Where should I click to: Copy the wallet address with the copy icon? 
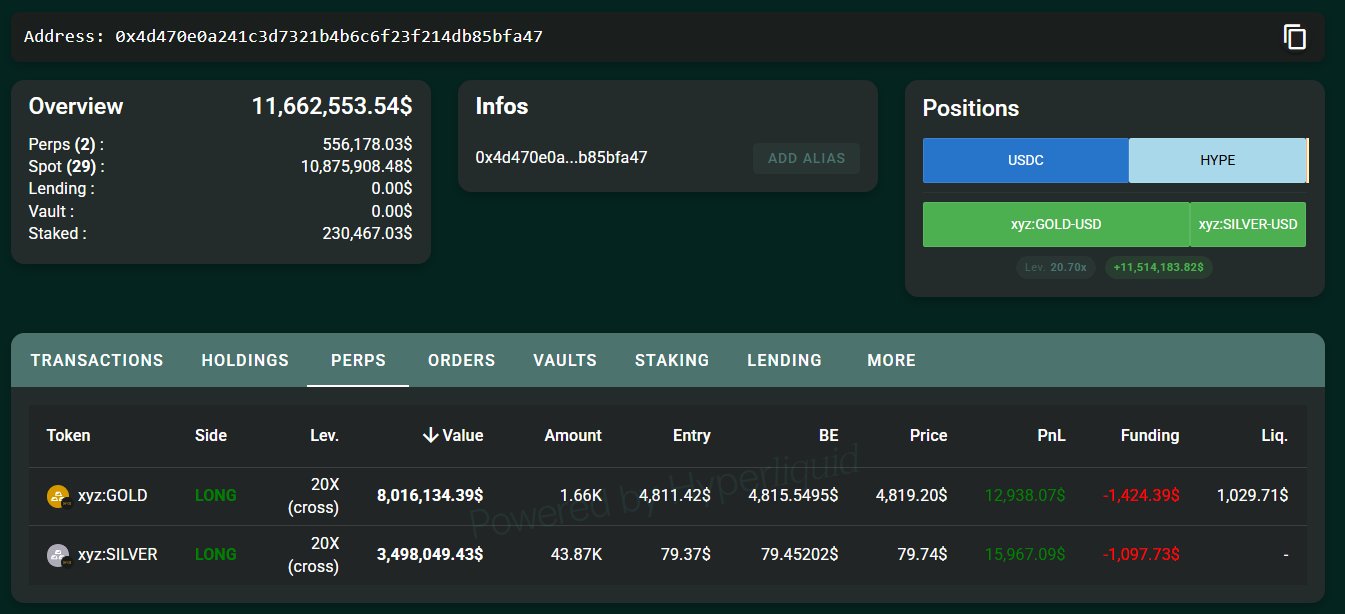(1295, 37)
